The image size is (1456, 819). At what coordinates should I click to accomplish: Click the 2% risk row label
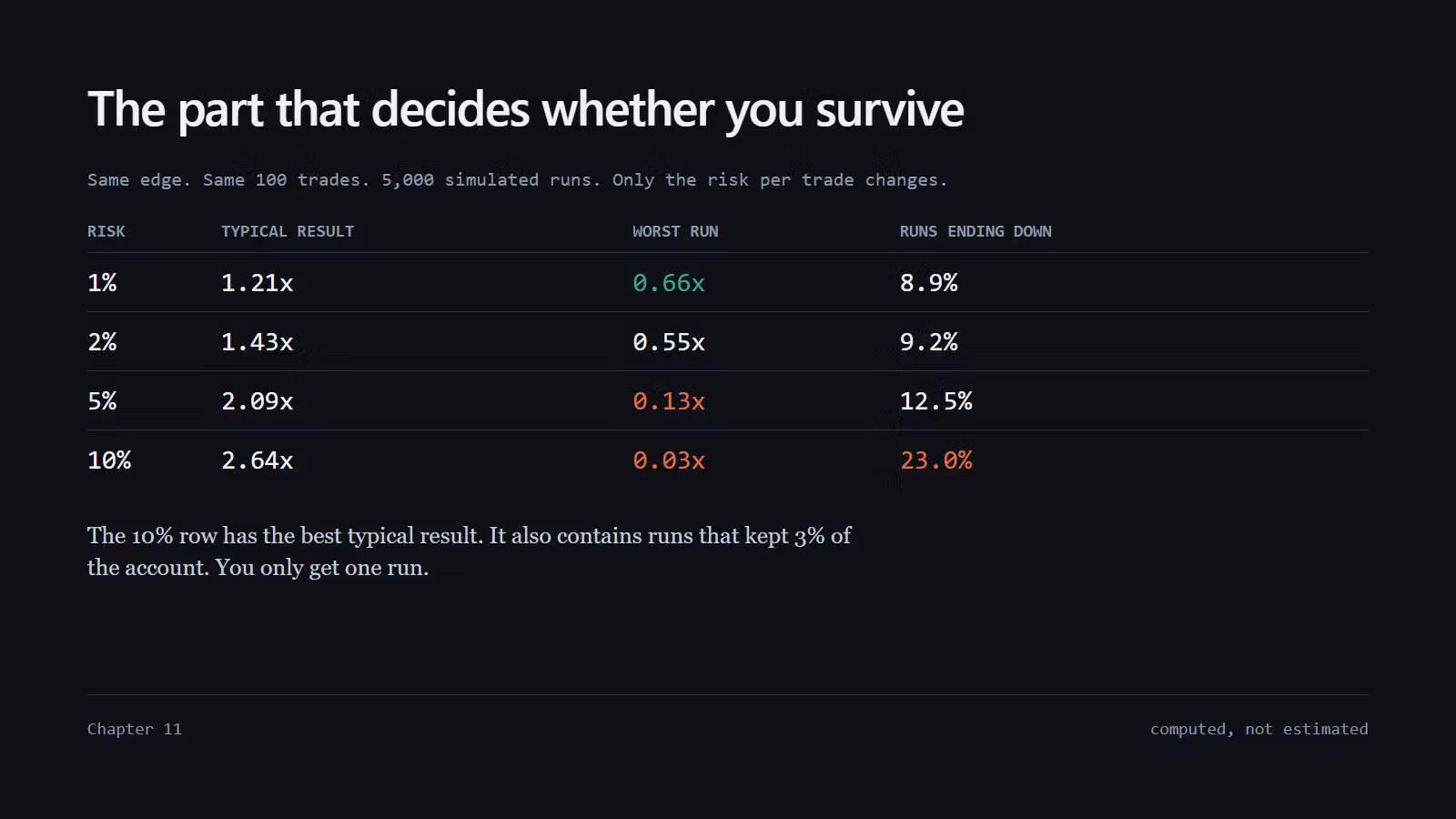(102, 342)
